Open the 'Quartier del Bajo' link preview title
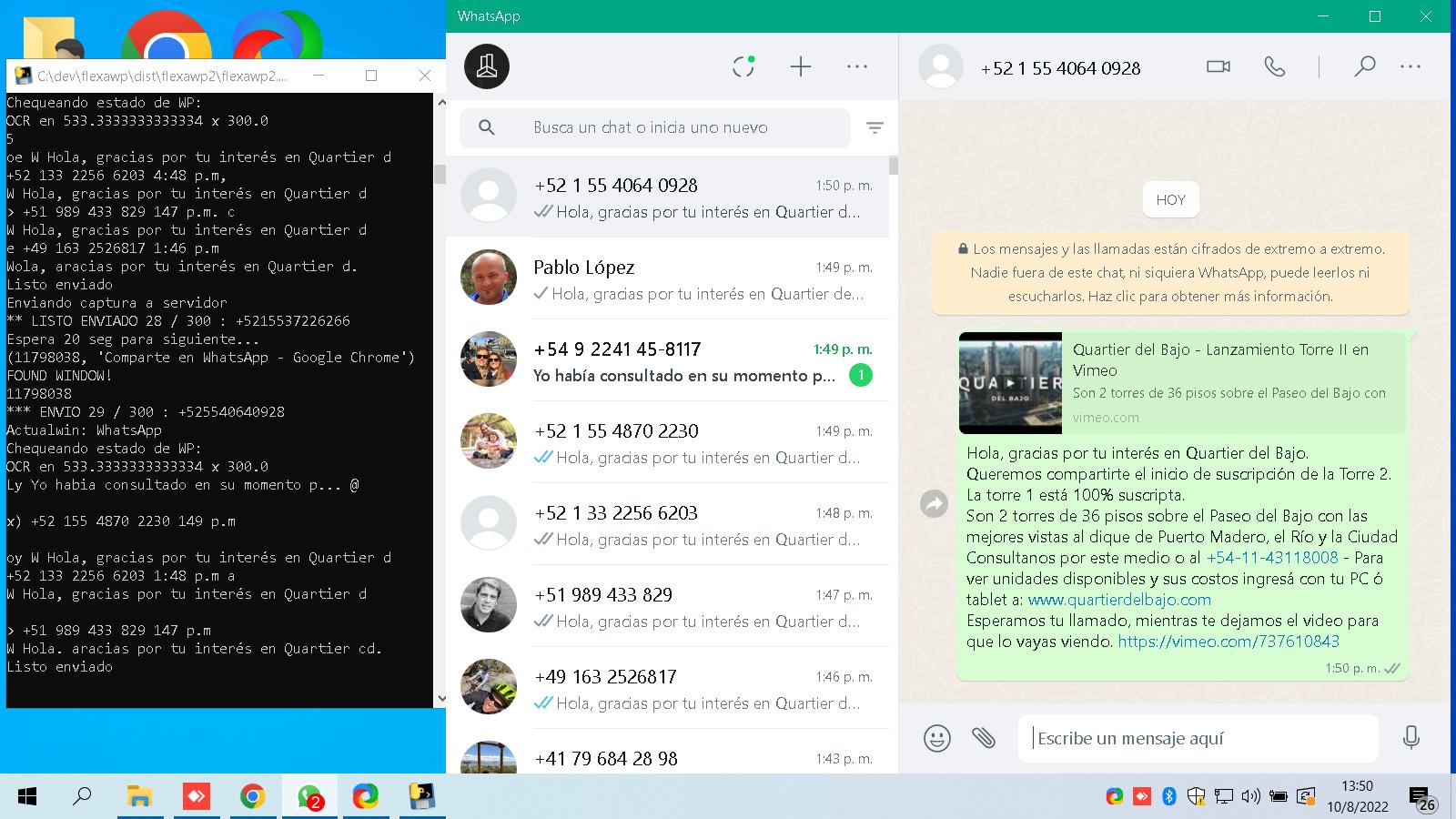1456x819 pixels. coord(1220,359)
